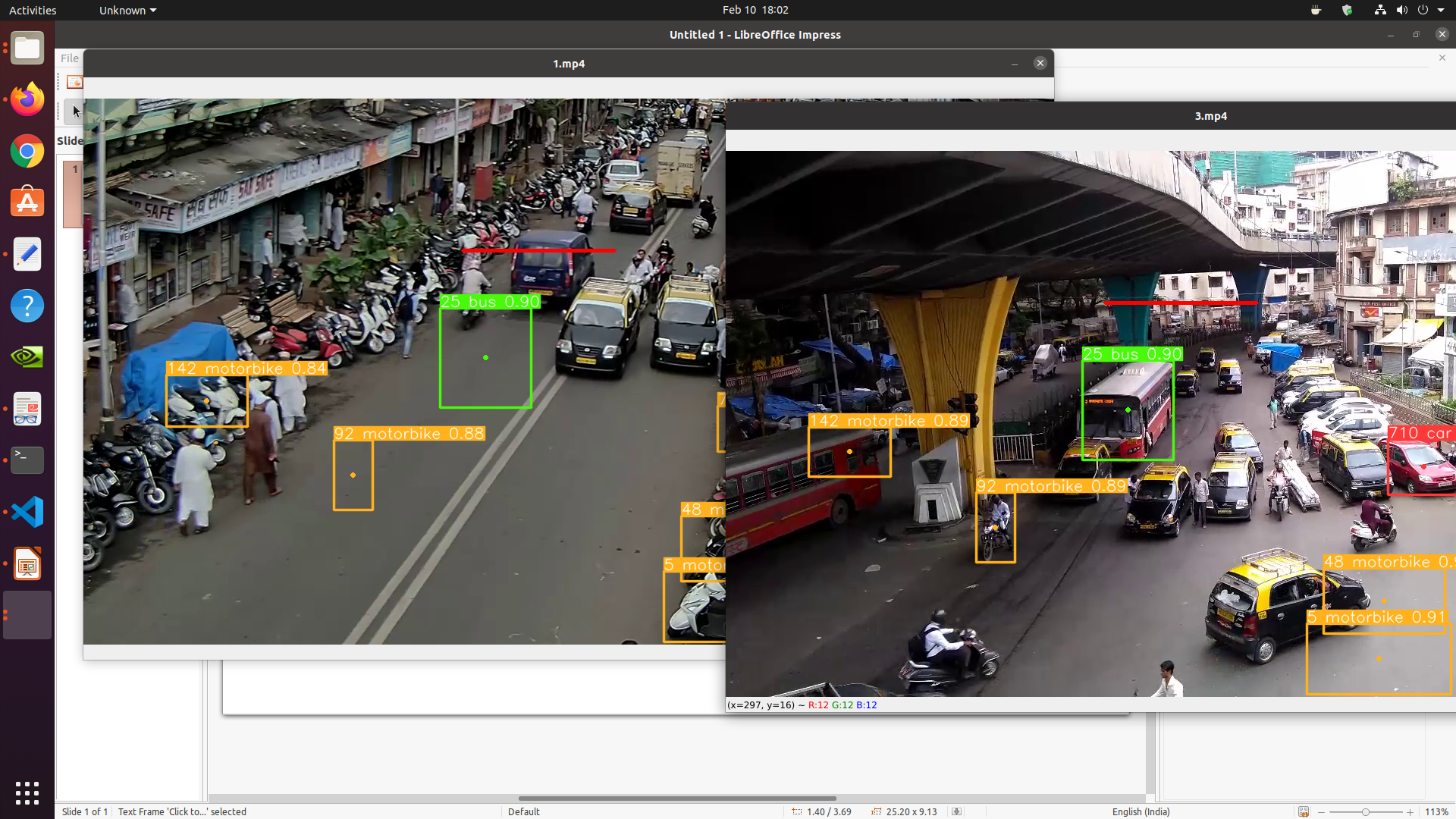
Task: Open the Help application from the dock
Action: click(x=27, y=306)
